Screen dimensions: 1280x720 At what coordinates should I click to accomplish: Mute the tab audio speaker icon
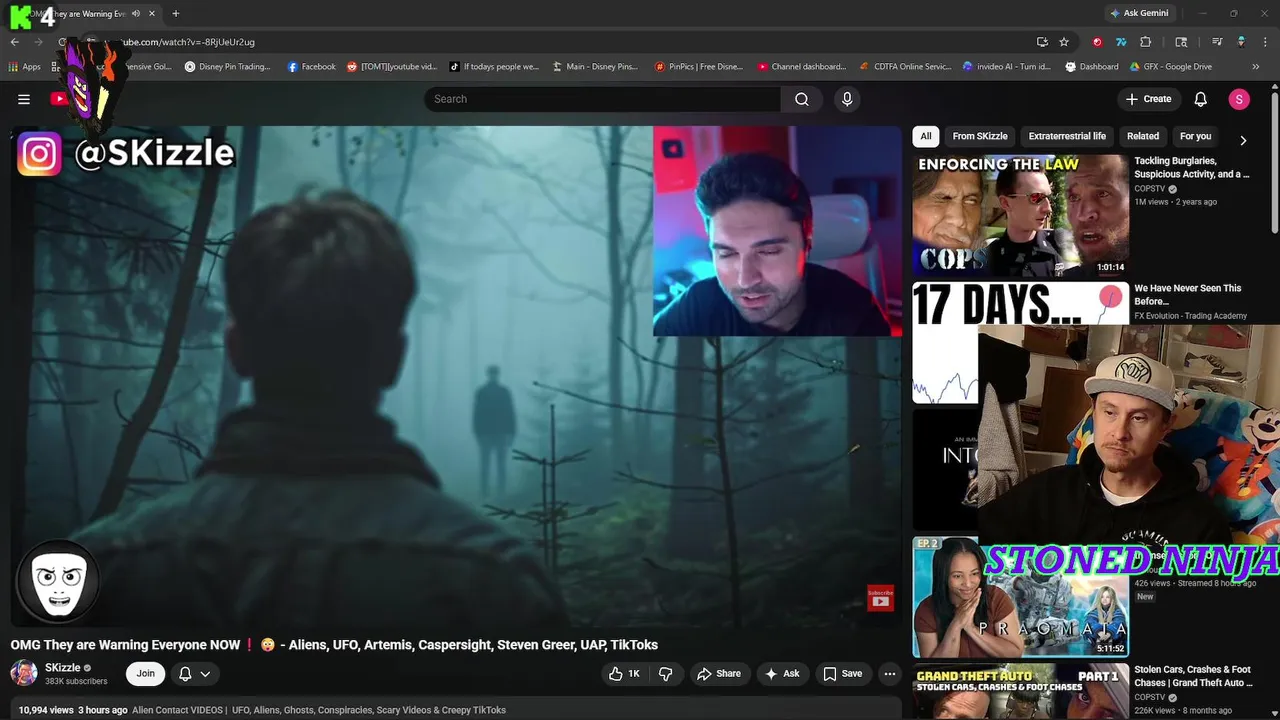click(x=136, y=13)
